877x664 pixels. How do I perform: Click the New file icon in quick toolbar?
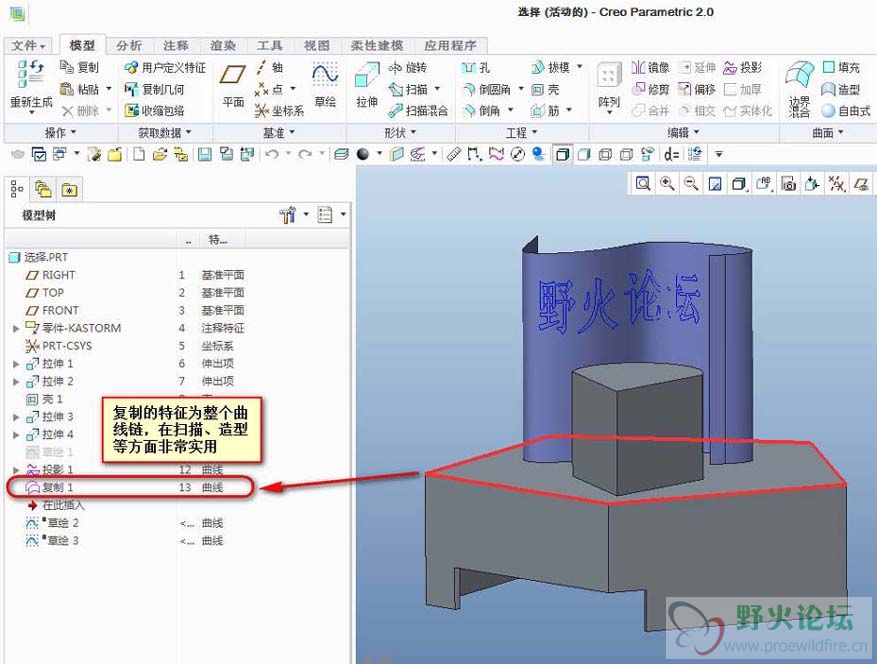coord(139,154)
